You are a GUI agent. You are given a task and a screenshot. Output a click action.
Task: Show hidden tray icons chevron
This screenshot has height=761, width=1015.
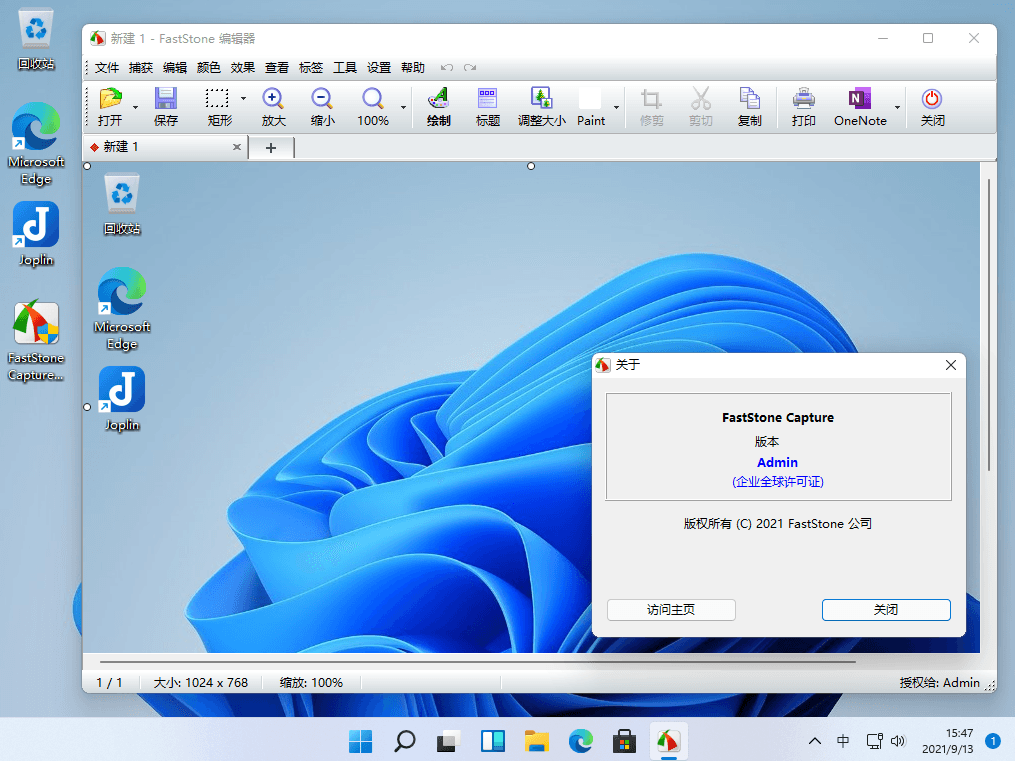(815, 741)
